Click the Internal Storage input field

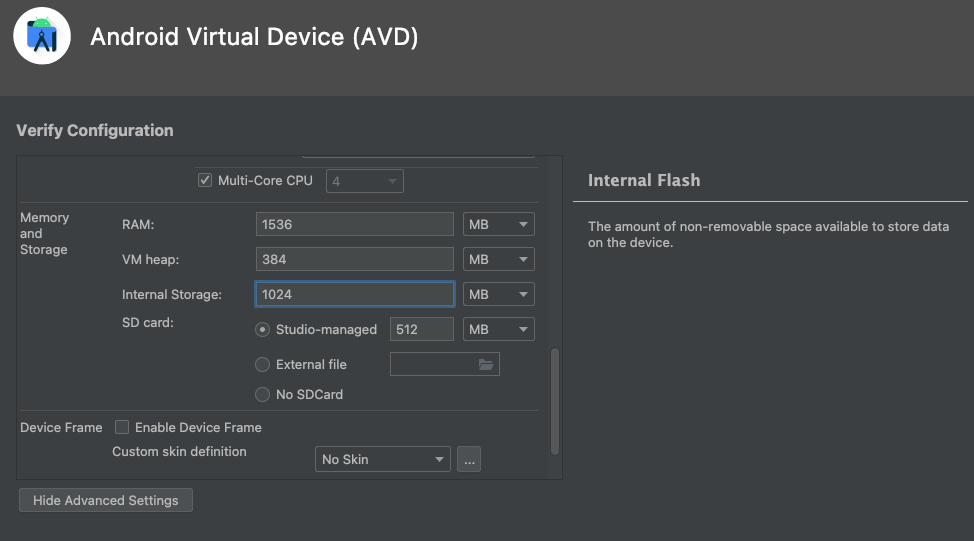(x=354, y=295)
